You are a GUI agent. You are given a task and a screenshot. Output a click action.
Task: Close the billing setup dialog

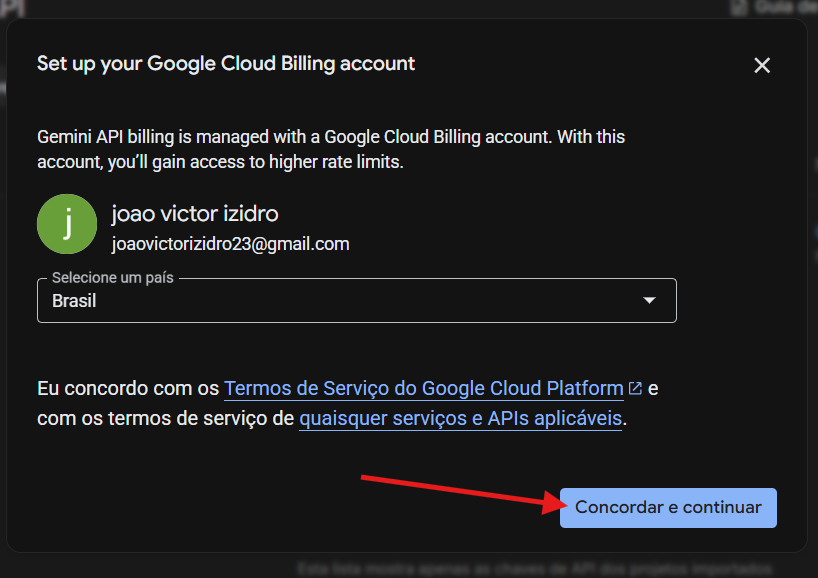(x=762, y=65)
